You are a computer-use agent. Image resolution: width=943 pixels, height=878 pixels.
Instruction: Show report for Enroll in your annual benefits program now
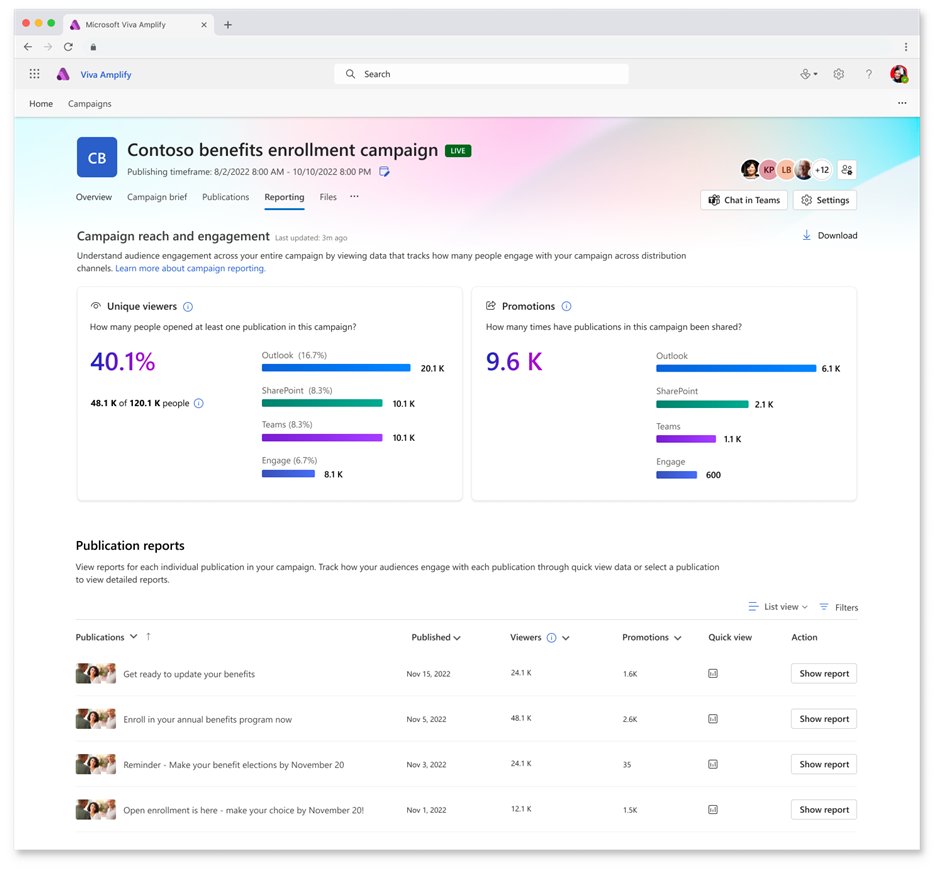click(823, 718)
